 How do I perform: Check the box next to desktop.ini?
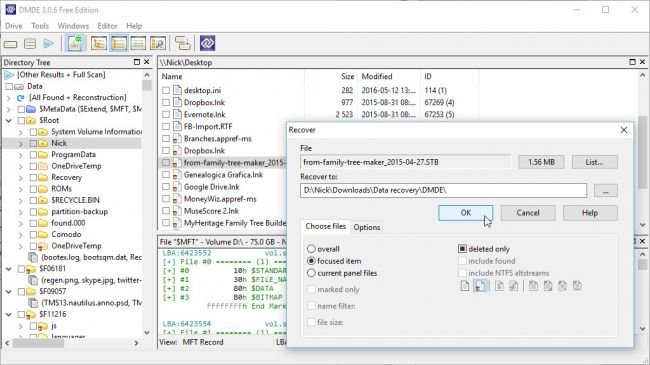(166, 90)
